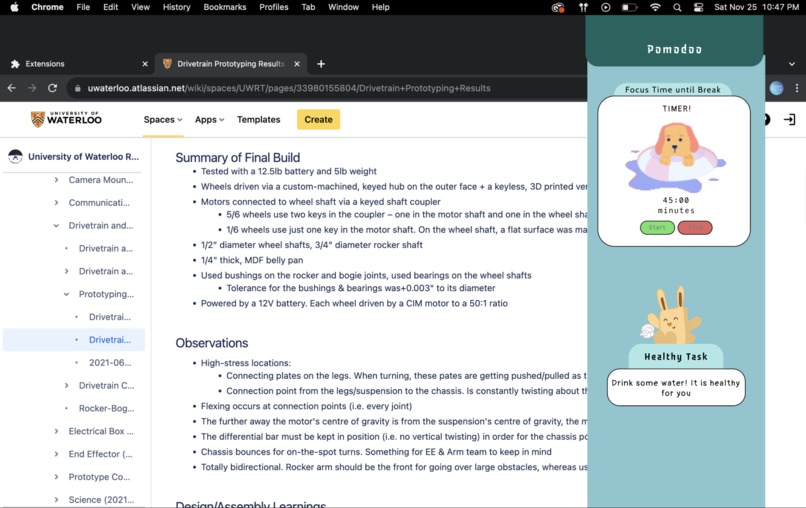
Task: Open Chrome three-dot menu
Action: pyautogui.click(x=797, y=88)
